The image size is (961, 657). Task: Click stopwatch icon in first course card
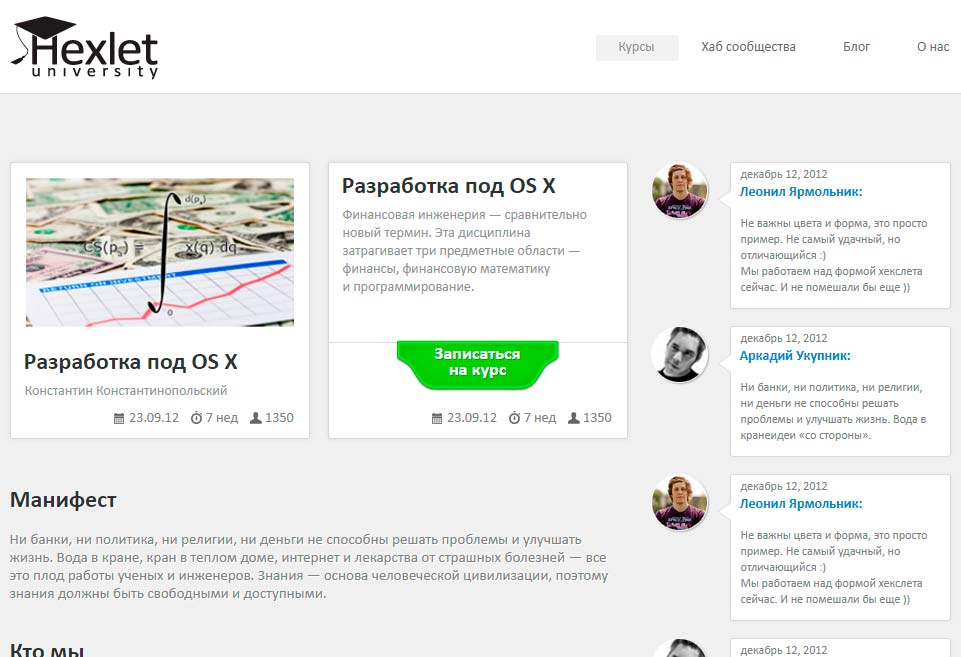pos(196,418)
